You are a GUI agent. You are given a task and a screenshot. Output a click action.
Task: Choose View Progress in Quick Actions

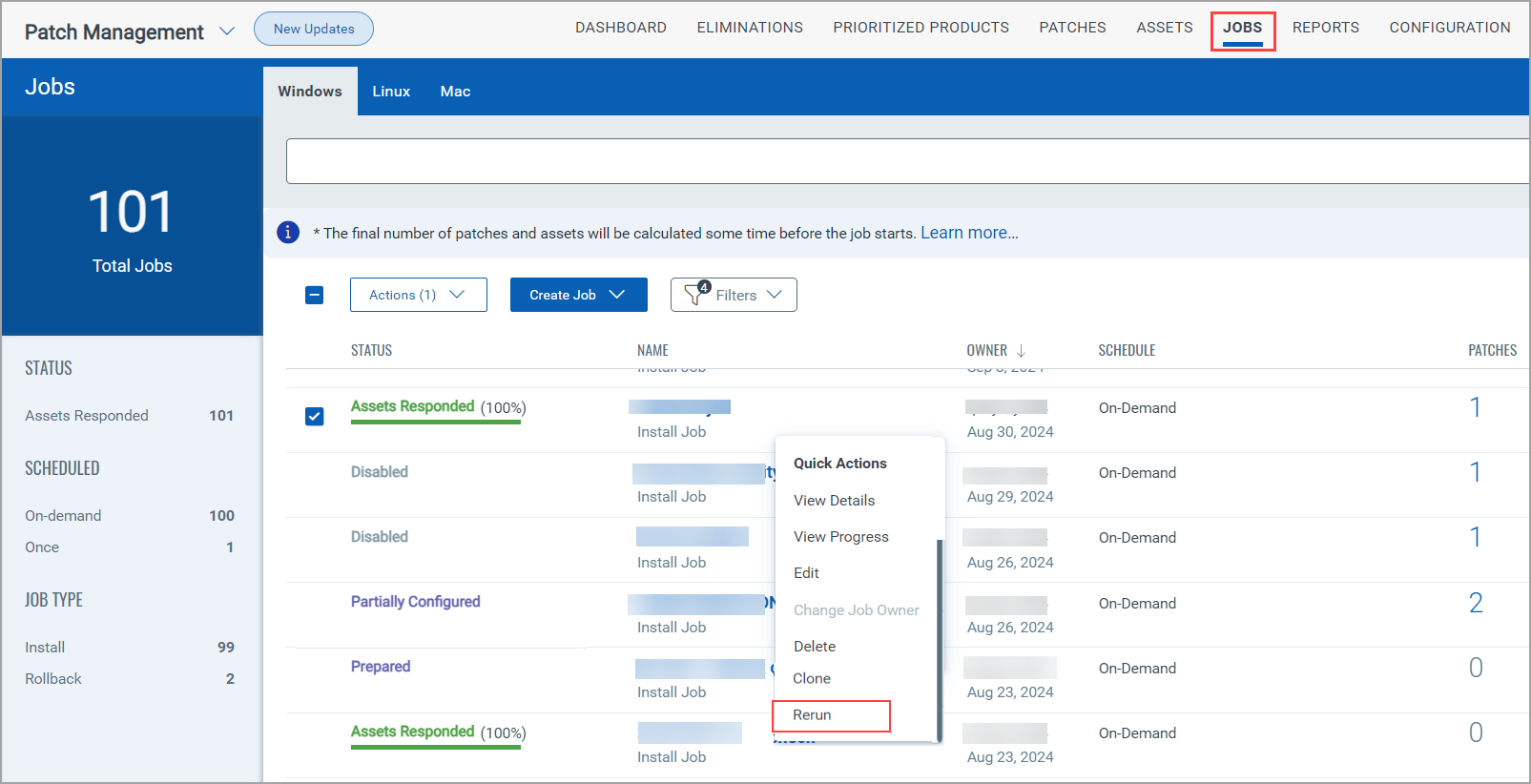coord(840,536)
